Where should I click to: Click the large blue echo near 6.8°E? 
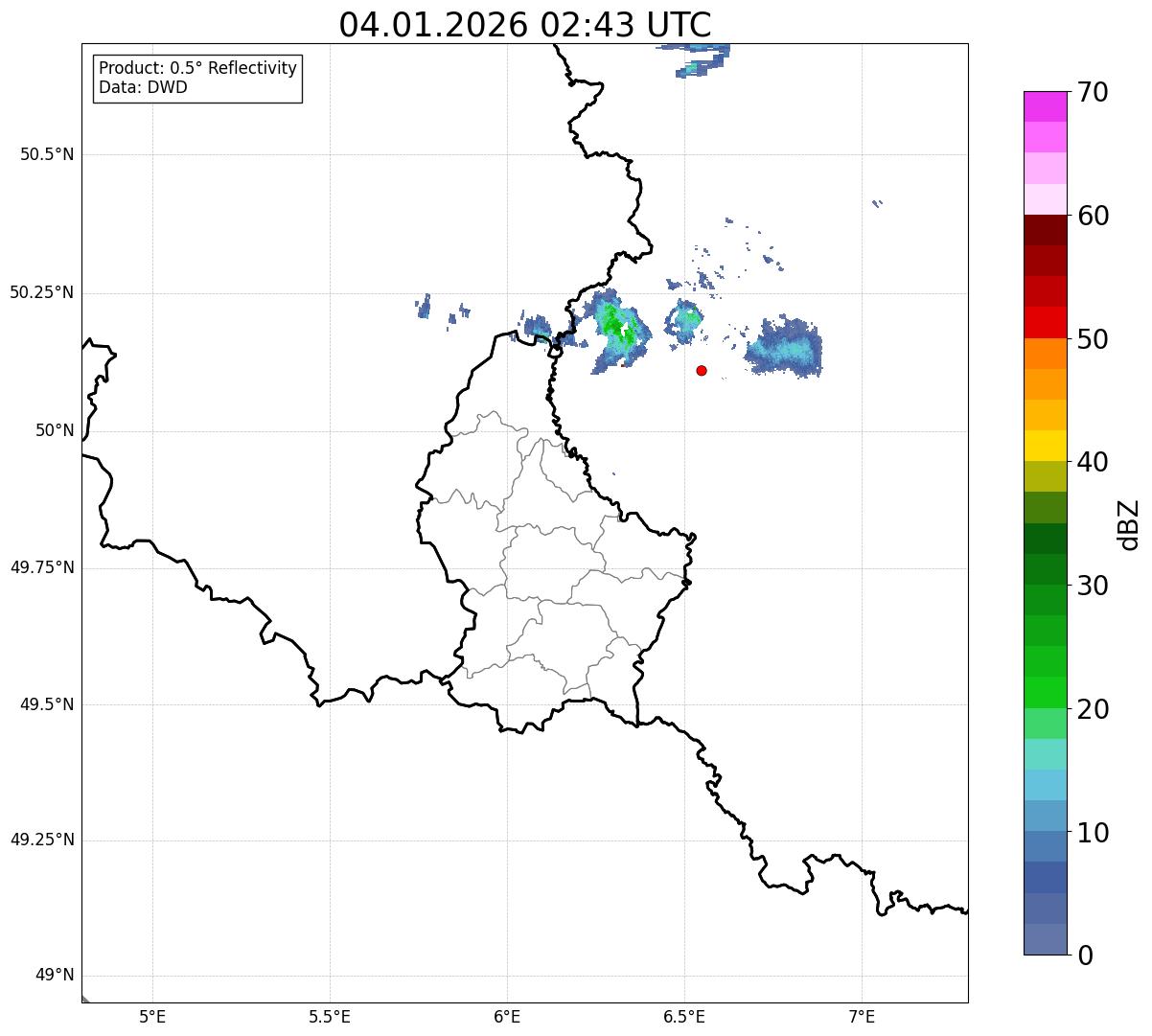point(784,347)
